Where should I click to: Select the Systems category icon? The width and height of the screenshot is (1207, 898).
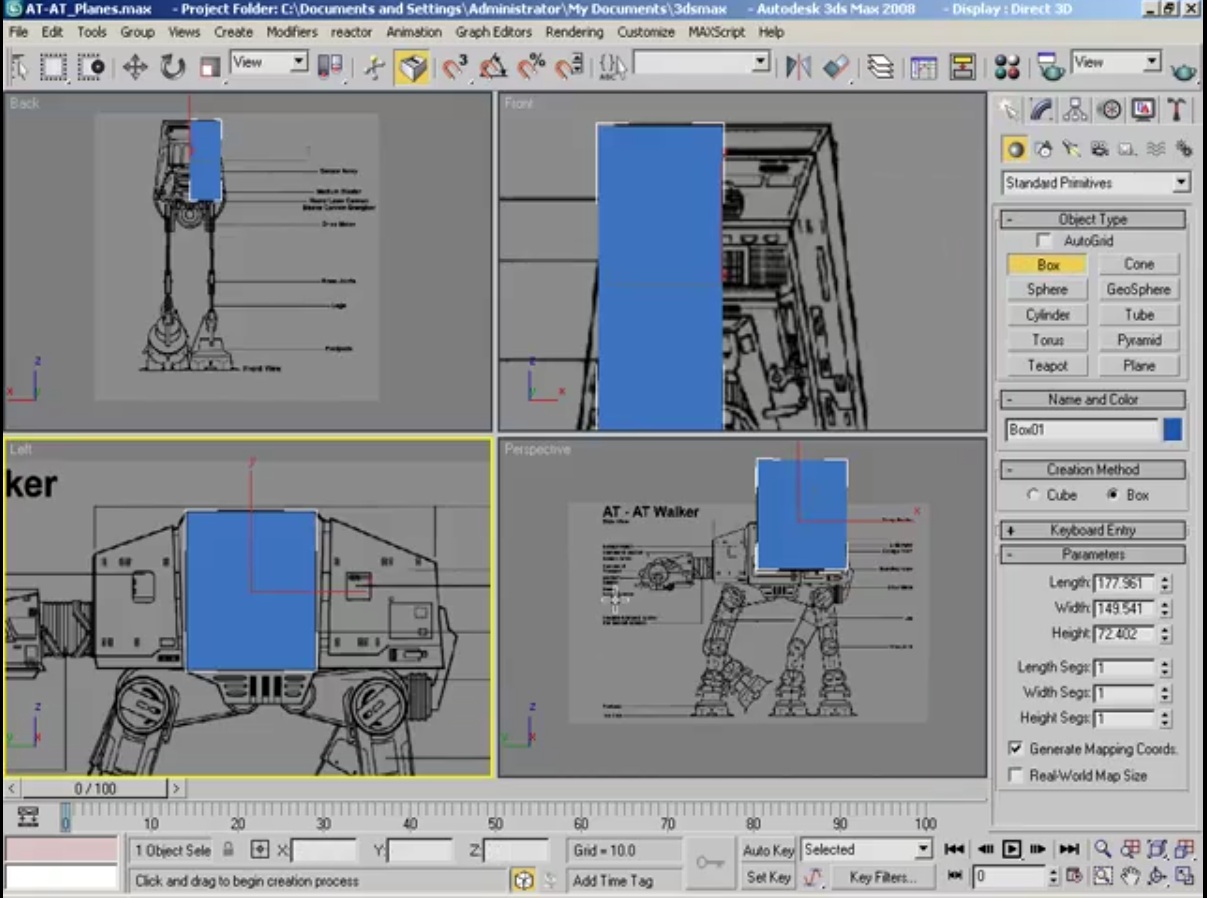coord(1184,149)
